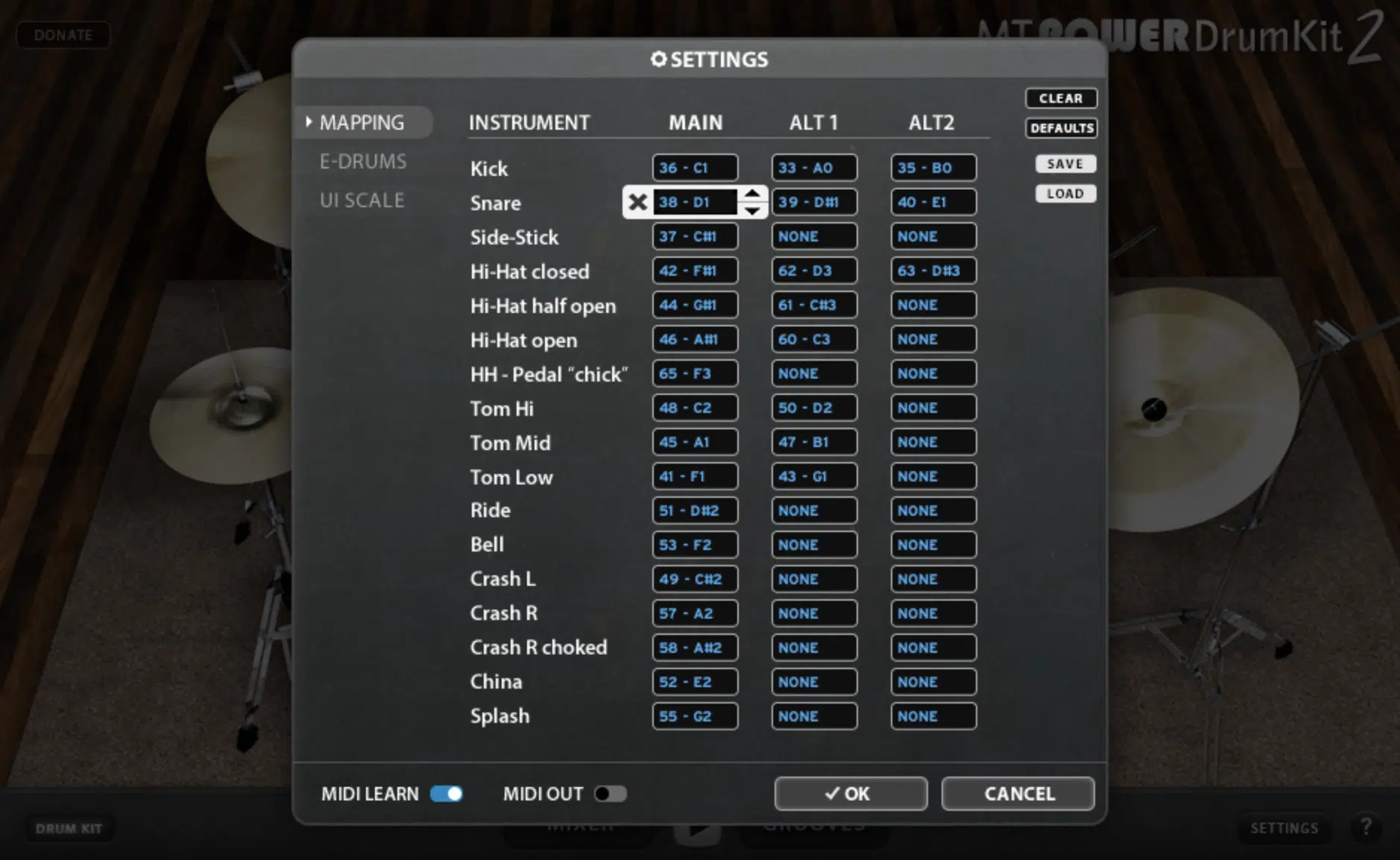Viewport: 1400px width, 860px height.
Task: Select the Splash ALT2 NONE field
Action: click(x=933, y=716)
